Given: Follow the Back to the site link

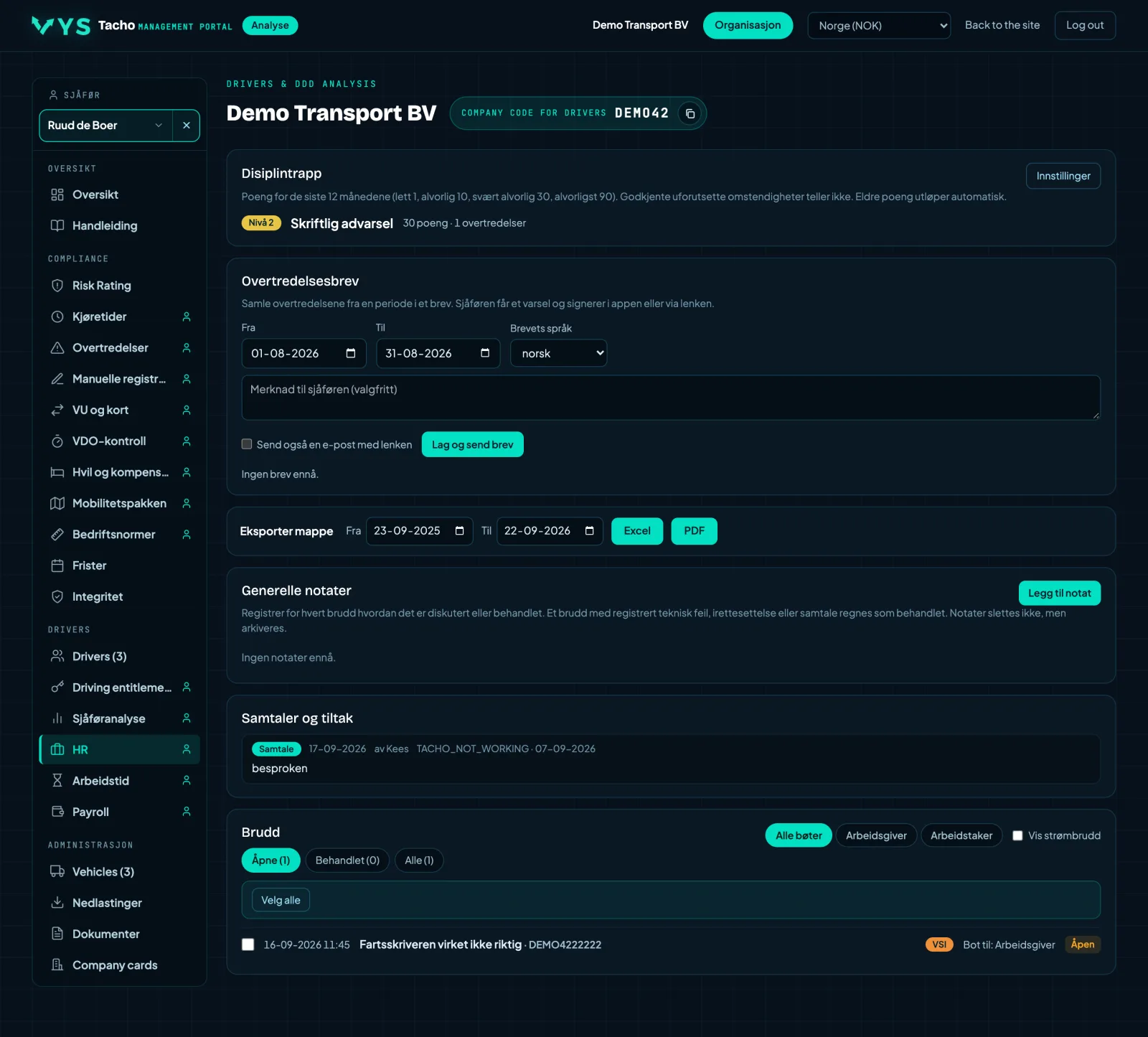Looking at the screenshot, I should click(1002, 25).
